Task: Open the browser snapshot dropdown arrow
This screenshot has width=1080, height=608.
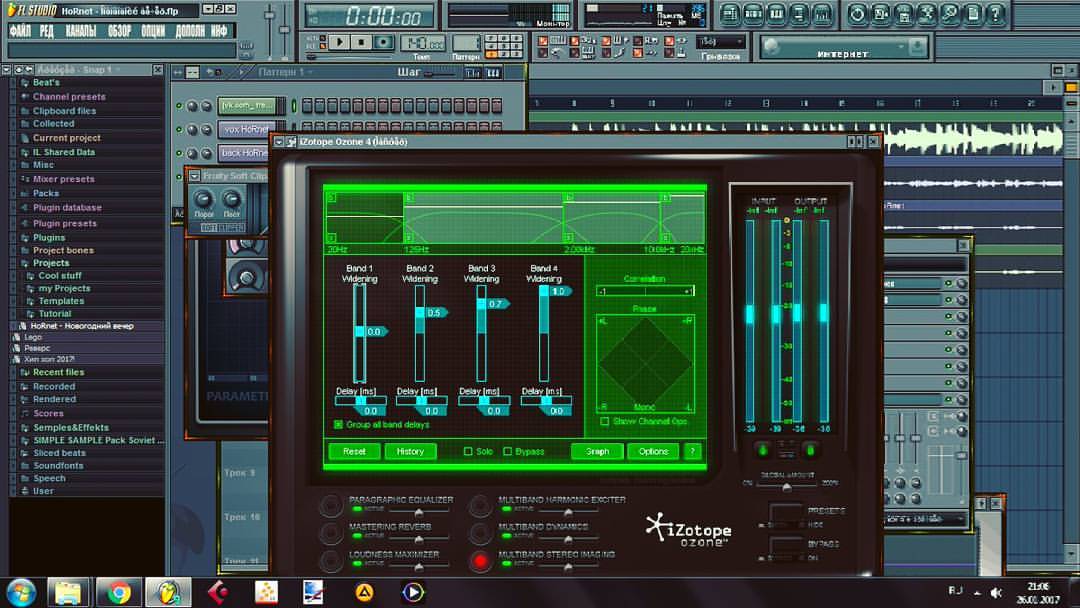Action: click(x=118, y=70)
